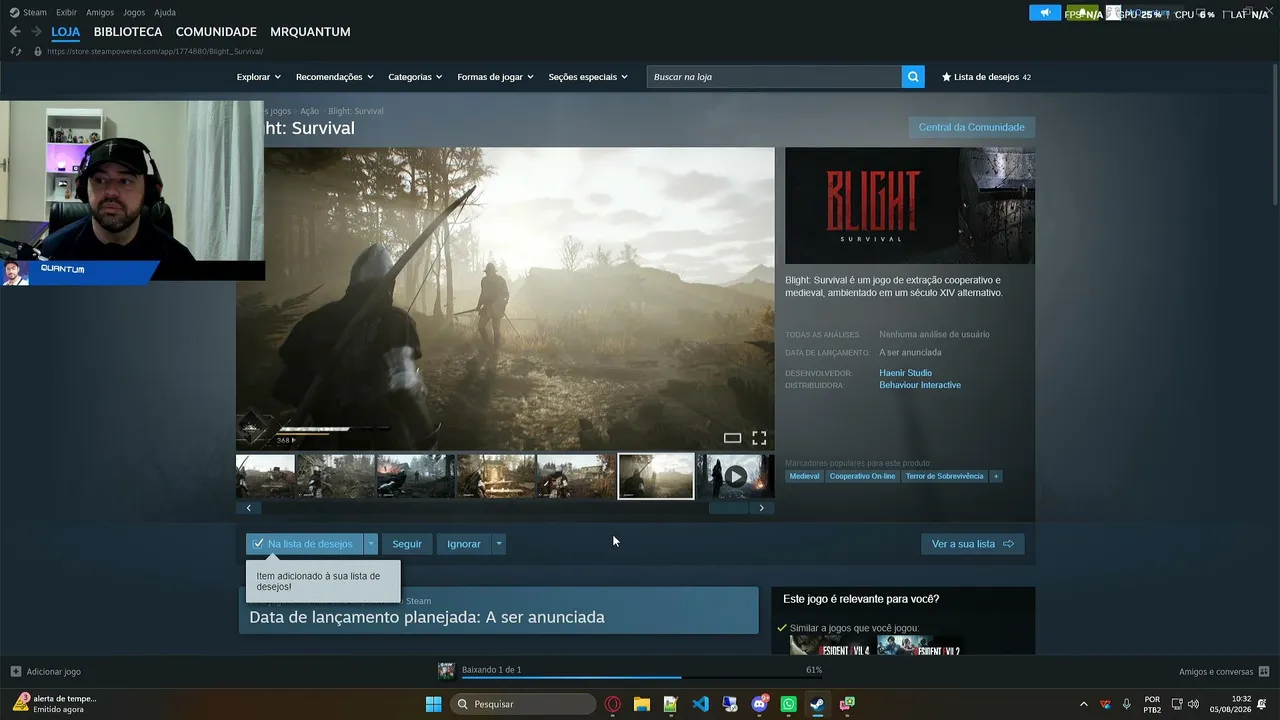Open publisher Behaviour Interactive link
This screenshot has width=1280, height=720.
[920, 385]
